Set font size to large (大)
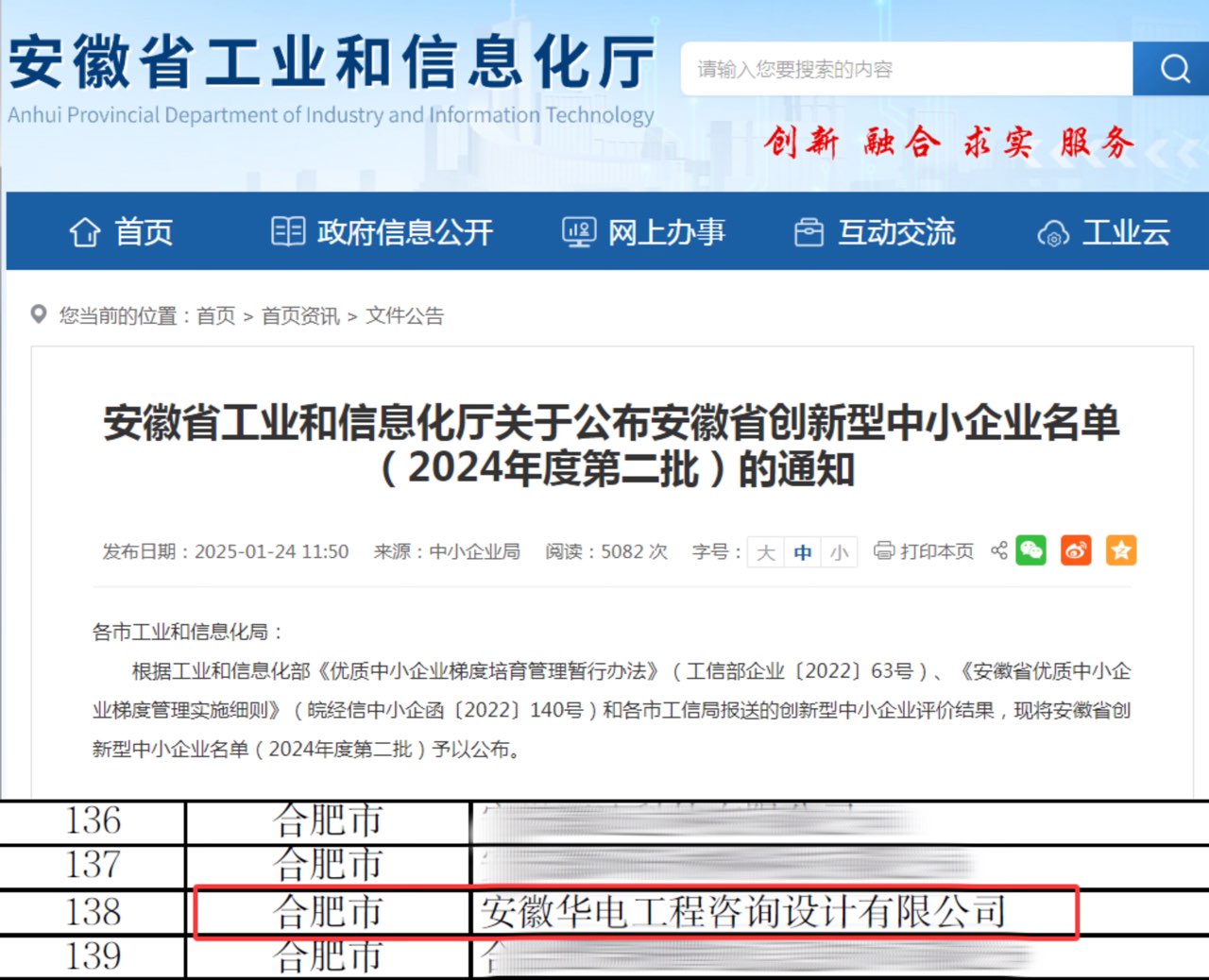 [x=766, y=552]
